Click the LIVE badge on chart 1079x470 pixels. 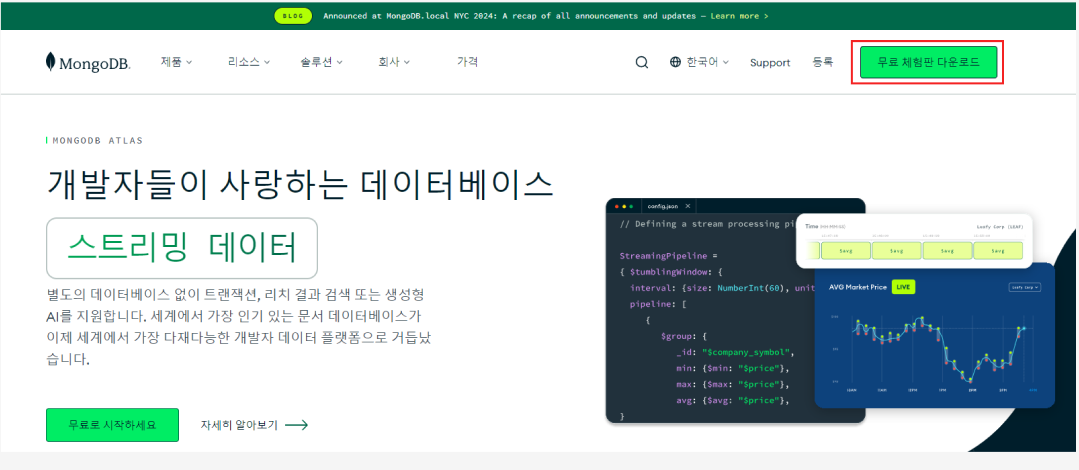(x=904, y=286)
